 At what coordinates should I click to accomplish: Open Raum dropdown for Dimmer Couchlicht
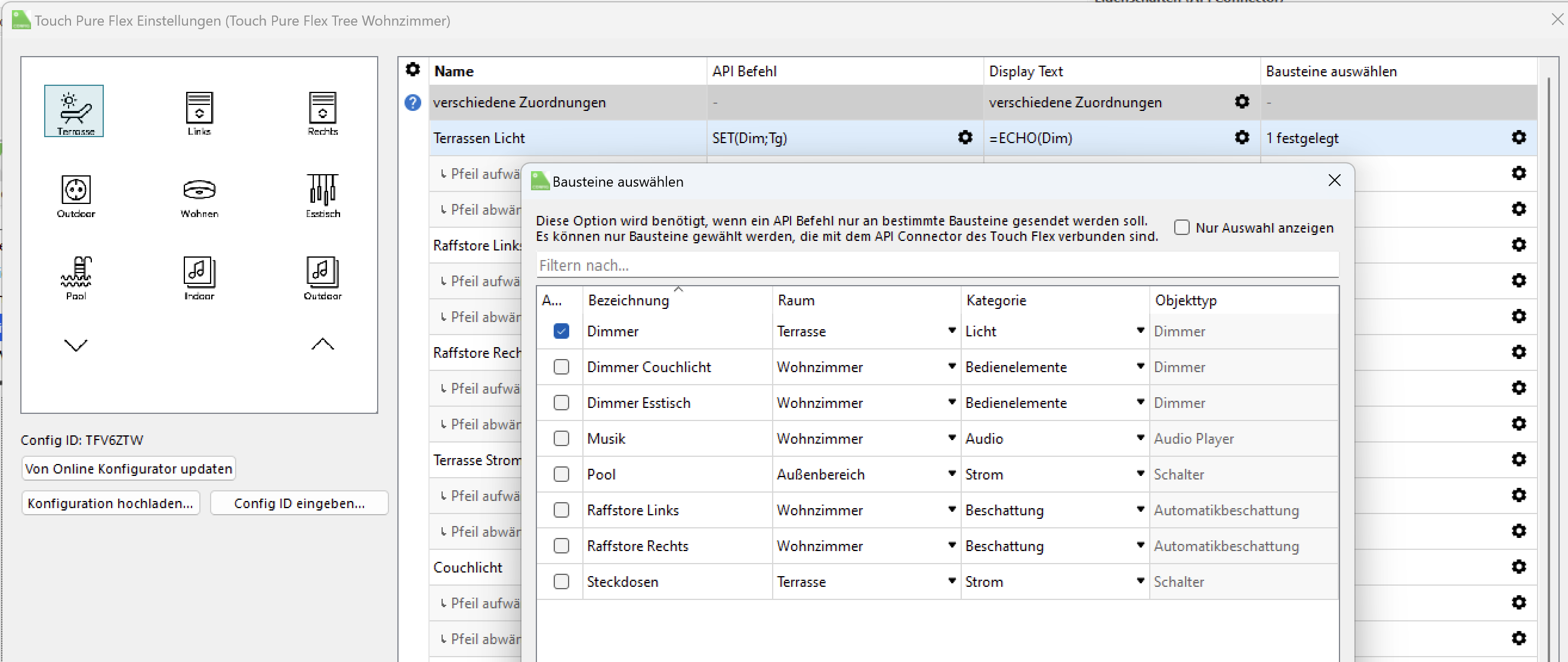coord(952,366)
